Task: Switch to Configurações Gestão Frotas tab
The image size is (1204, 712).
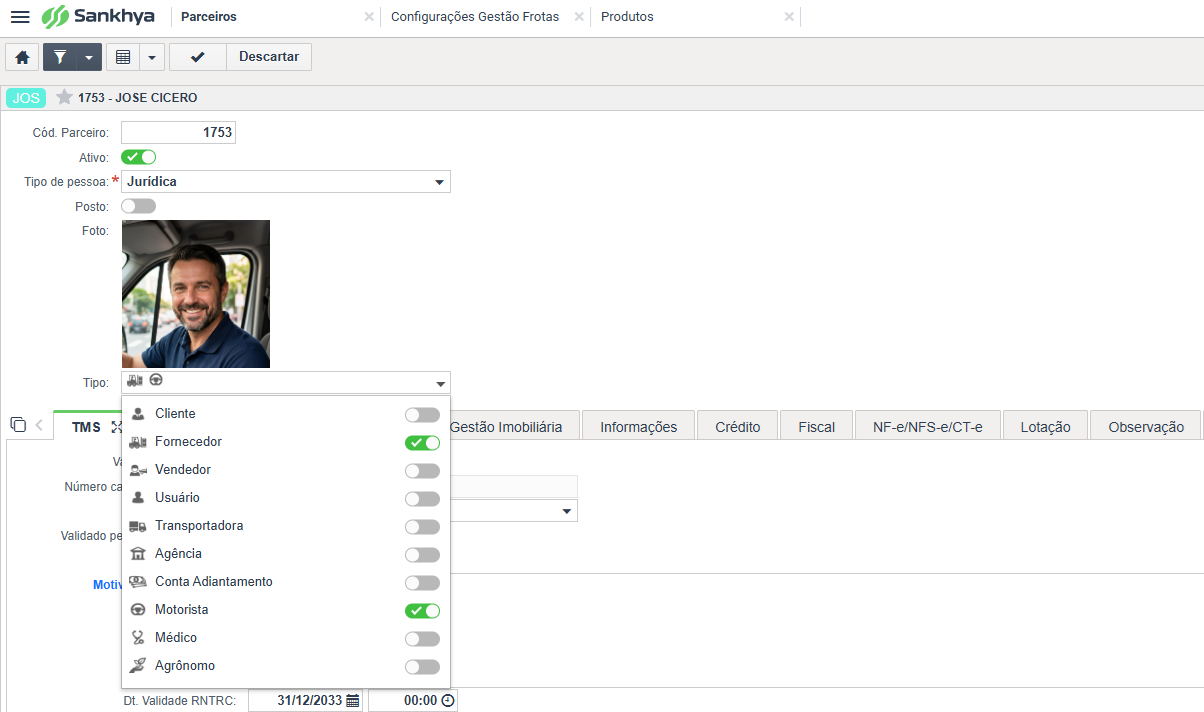Action: (475, 17)
